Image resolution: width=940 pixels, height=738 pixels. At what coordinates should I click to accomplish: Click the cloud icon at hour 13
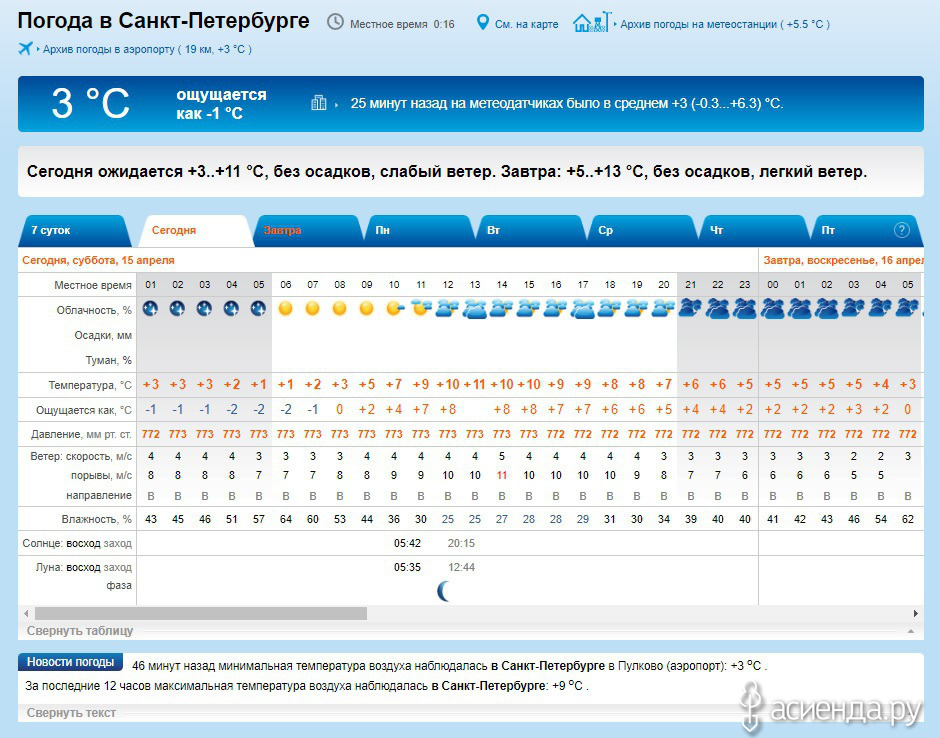[x=475, y=309]
